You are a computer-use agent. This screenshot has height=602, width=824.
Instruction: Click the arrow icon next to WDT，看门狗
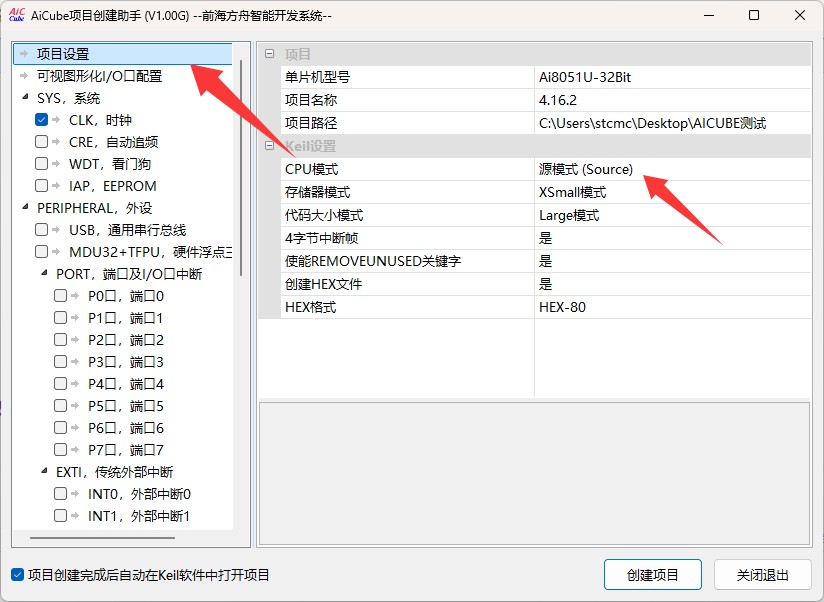click(56, 164)
